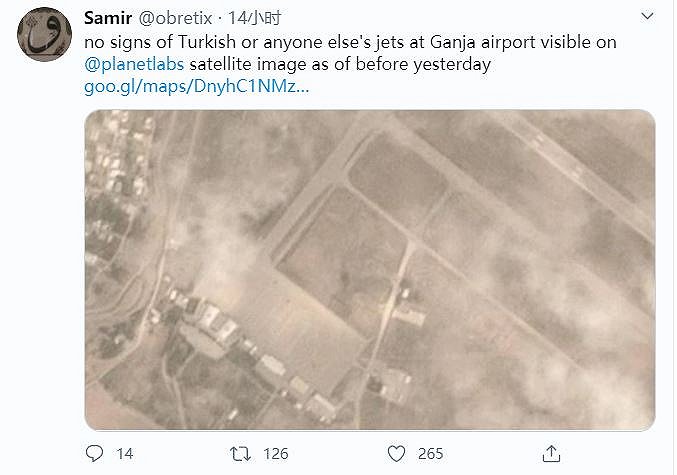The height and width of the screenshot is (475, 677).
Task: Click the reply speech bubble icon
Action: tap(95, 453)
